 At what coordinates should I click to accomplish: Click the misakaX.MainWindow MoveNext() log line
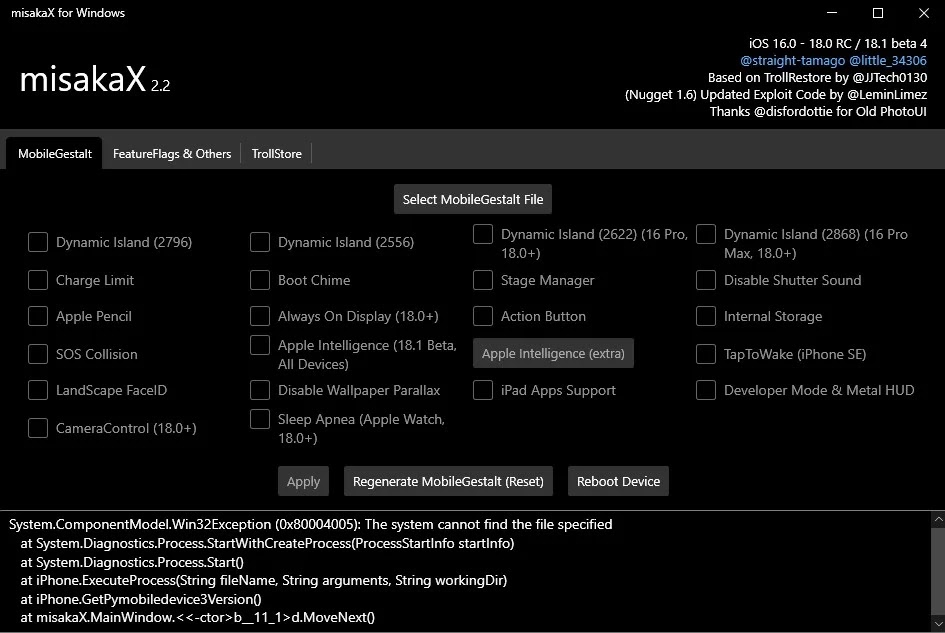click(x=197, y=617)
